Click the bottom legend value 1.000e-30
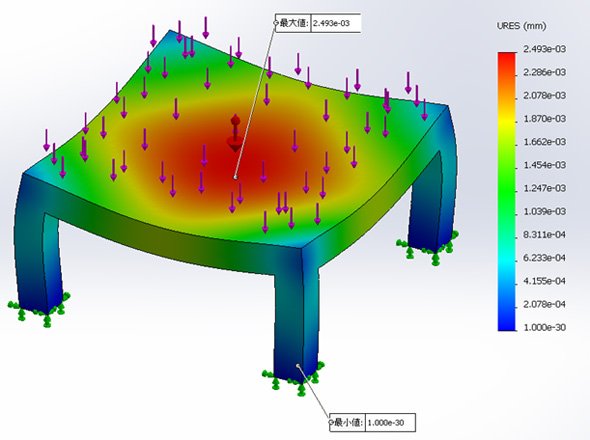The image size is (590, 440). [544, 327]
